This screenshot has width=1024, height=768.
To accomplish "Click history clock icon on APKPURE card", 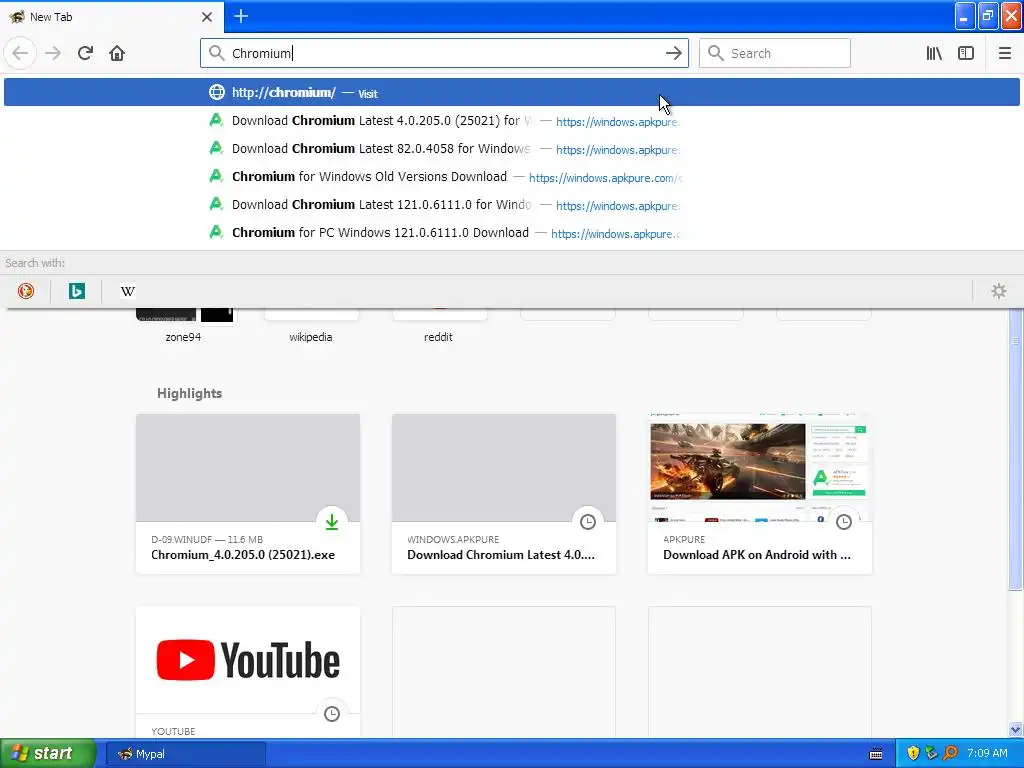I will pyautogui.click(x=844, y=522).
